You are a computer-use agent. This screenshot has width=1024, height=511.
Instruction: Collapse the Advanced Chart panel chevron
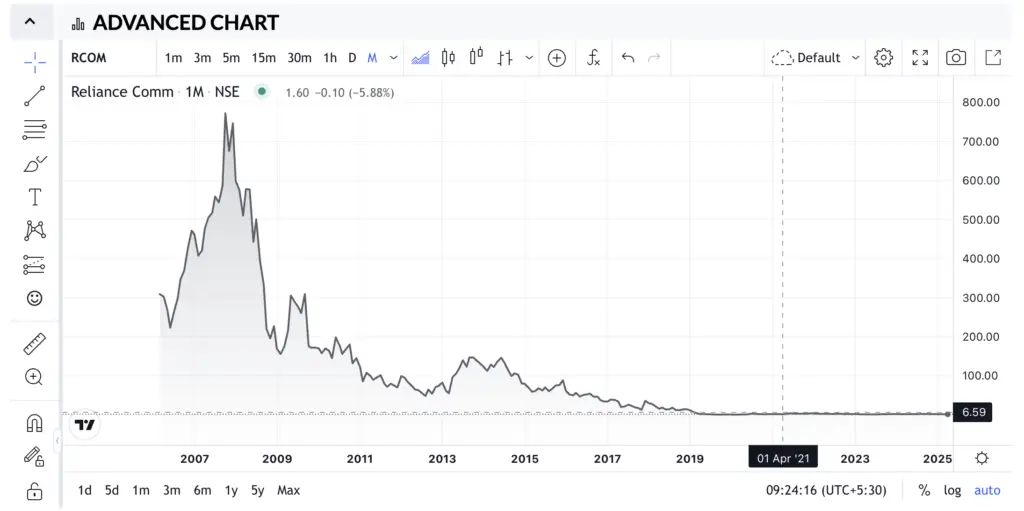click(x=30, y=21)
